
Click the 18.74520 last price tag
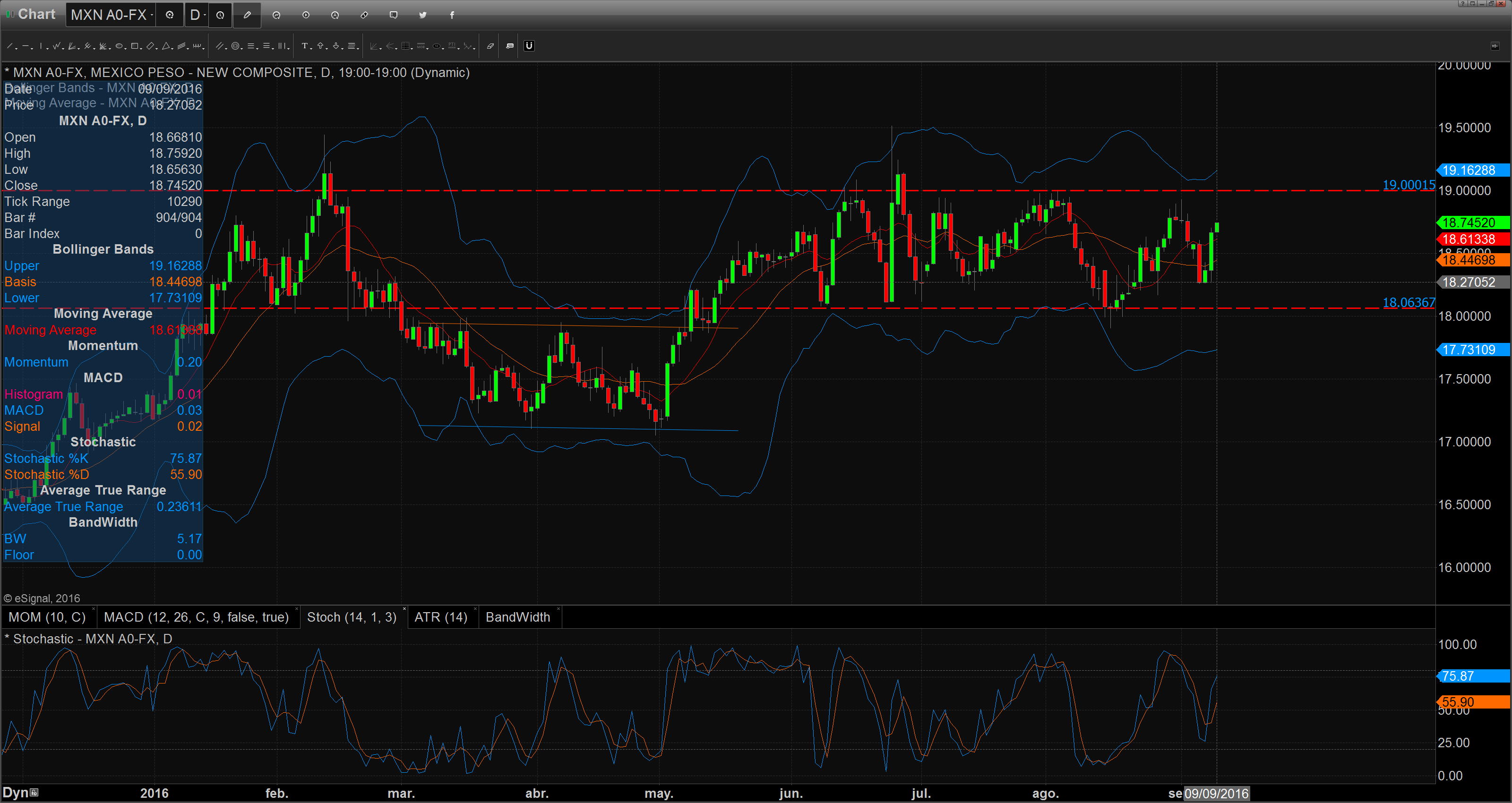click(1473, 222)
